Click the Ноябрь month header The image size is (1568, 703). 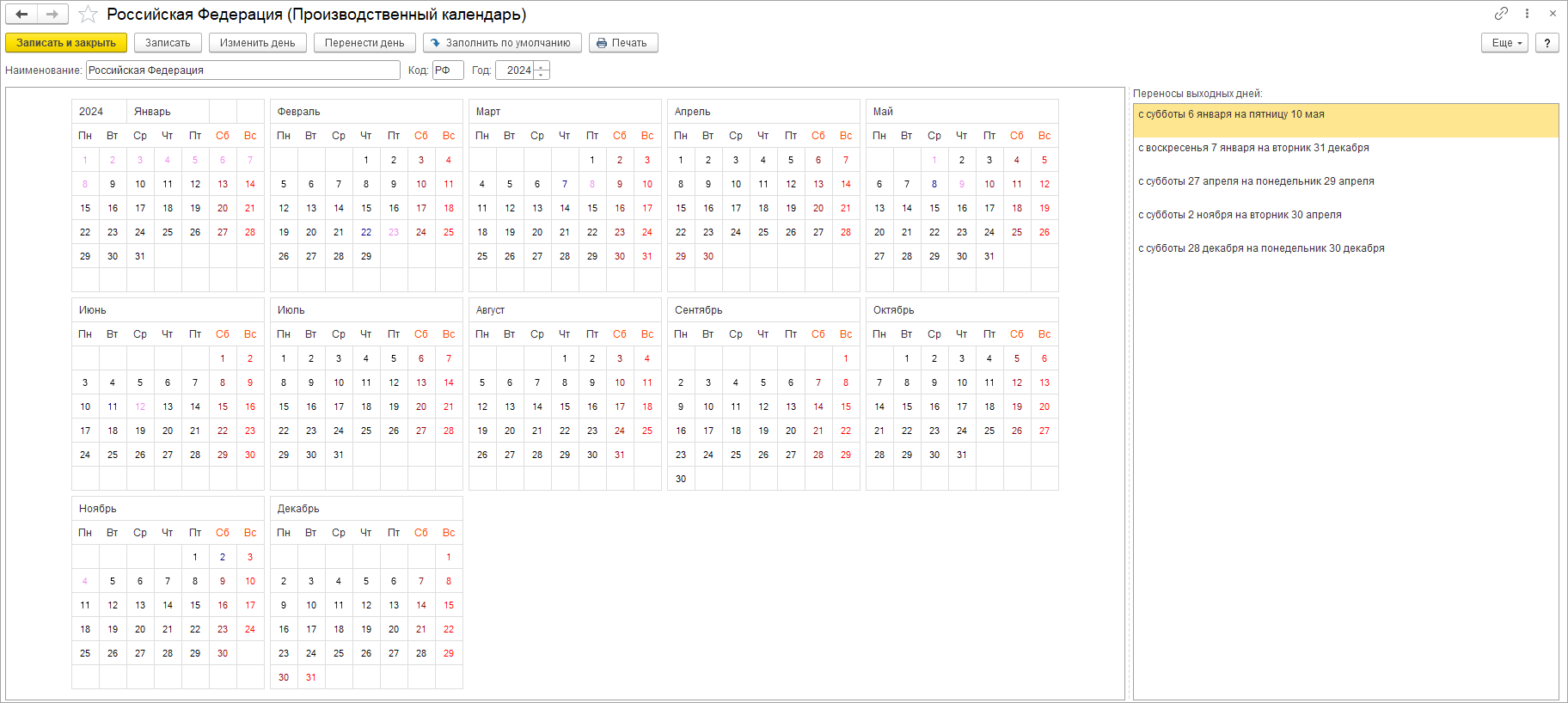tap(168, 509)
